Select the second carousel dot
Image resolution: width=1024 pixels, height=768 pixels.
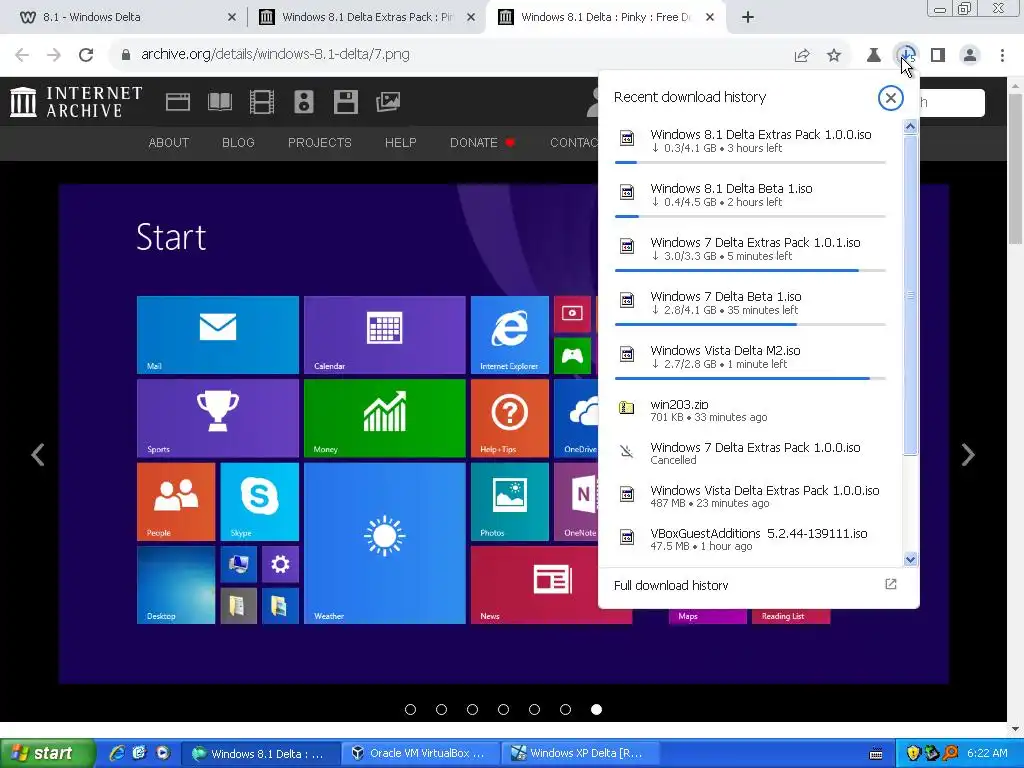point(441,710)
